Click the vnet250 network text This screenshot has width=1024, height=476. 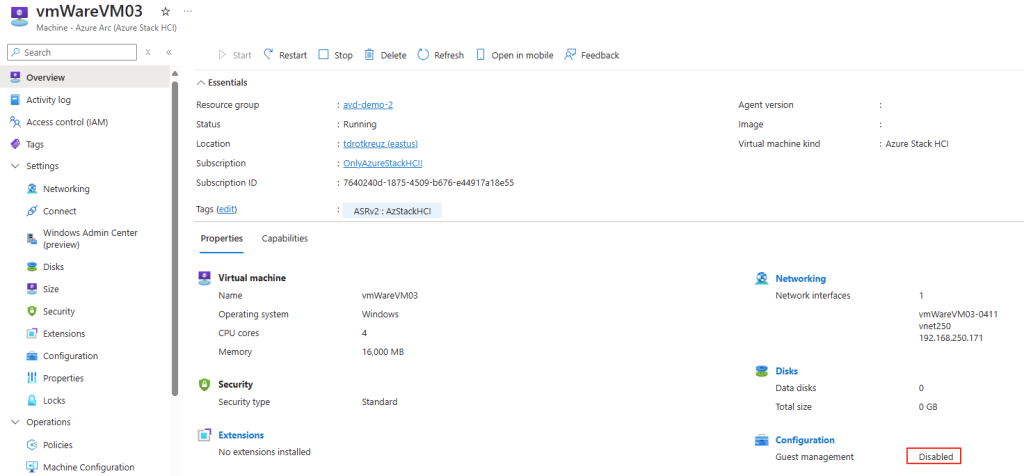(933, 326)
